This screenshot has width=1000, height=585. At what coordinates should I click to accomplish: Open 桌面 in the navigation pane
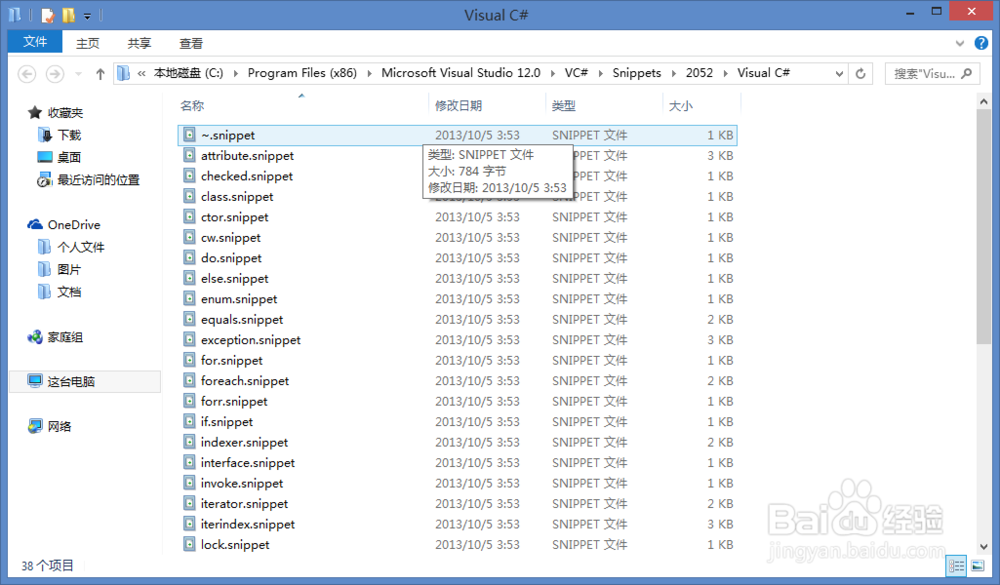tap(69, 158)
